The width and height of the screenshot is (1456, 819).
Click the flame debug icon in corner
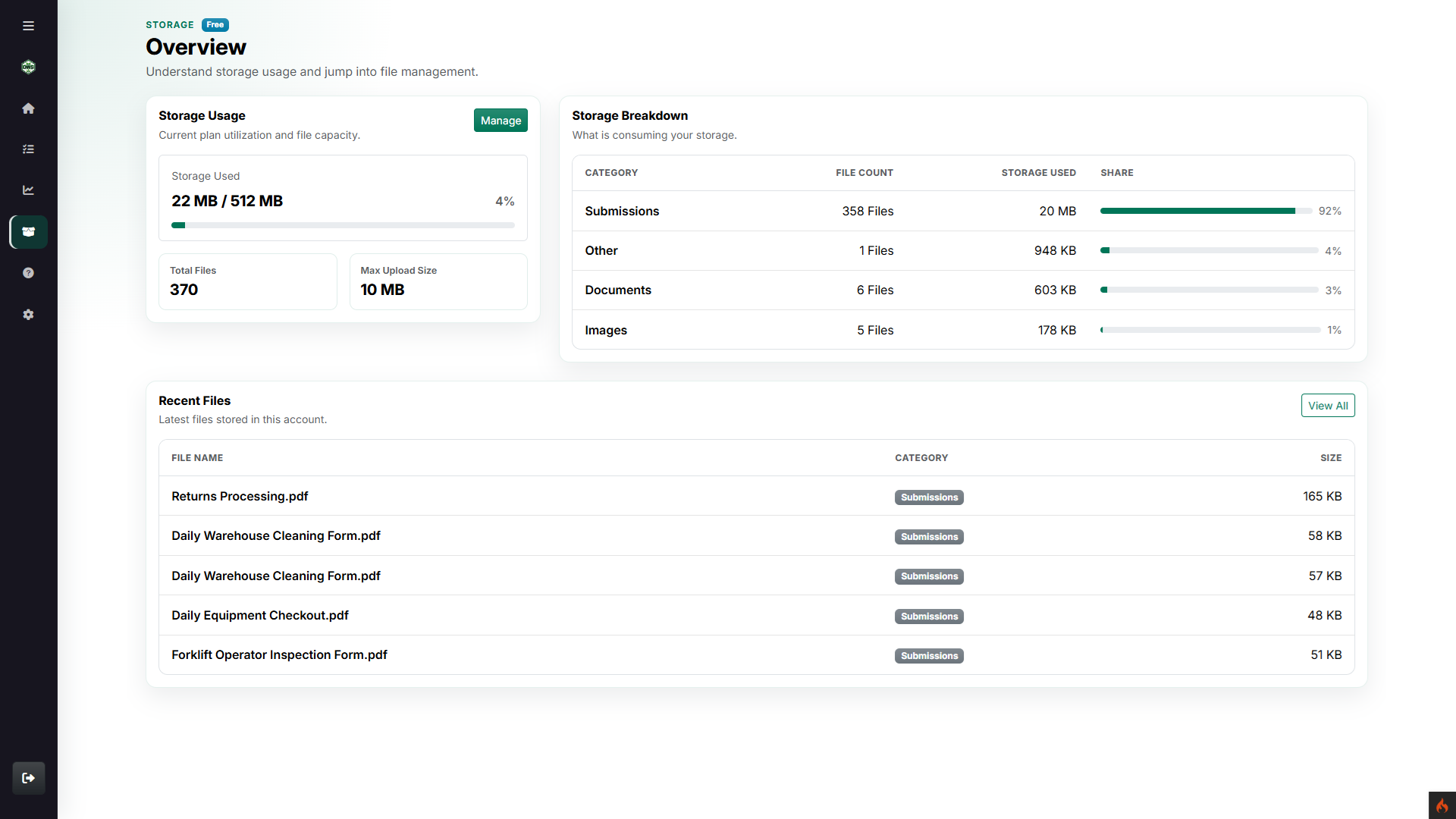click(x=1442, y=805)
